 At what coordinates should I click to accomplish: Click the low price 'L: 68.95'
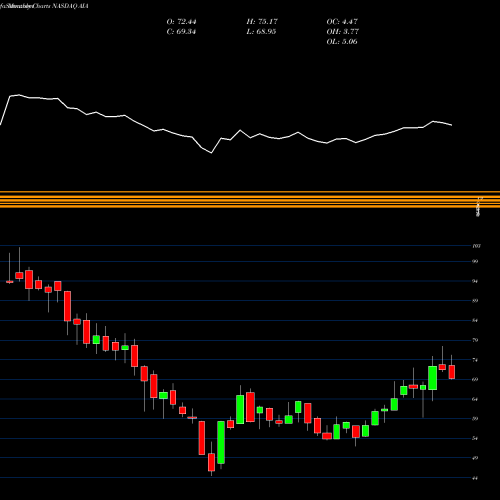pos(261,32)
